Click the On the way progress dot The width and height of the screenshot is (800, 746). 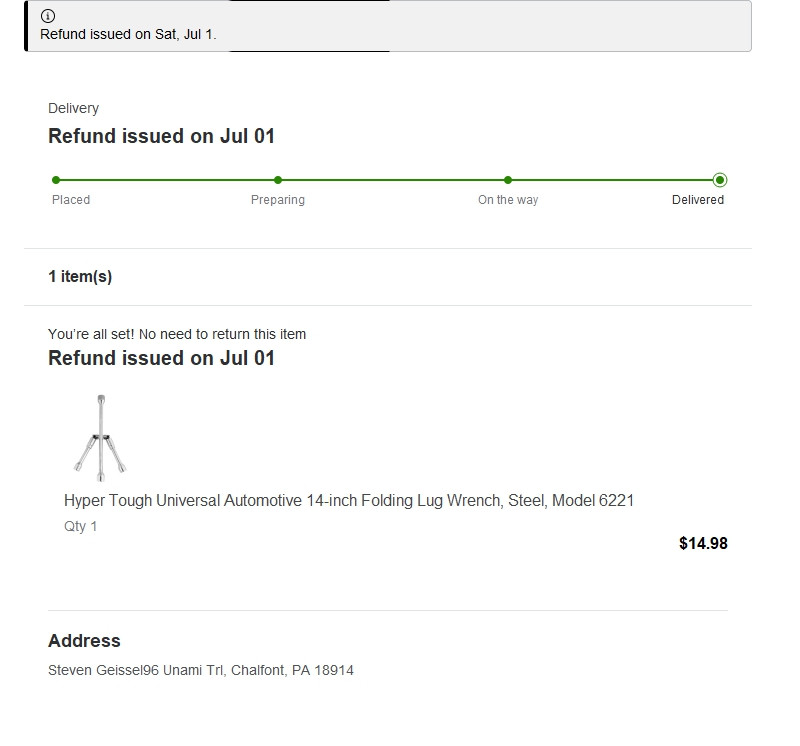pyautogui.click(x=508, y=180)
